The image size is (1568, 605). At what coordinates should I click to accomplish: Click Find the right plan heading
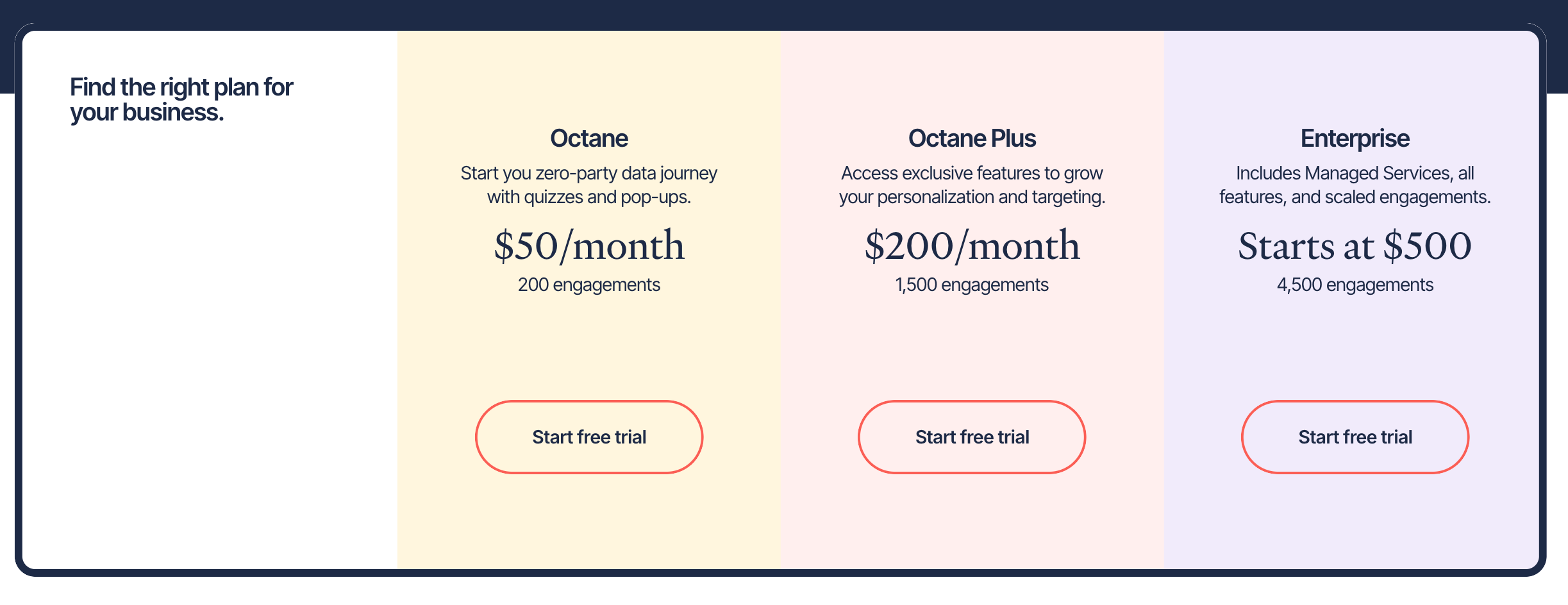[x=181, y=99]
